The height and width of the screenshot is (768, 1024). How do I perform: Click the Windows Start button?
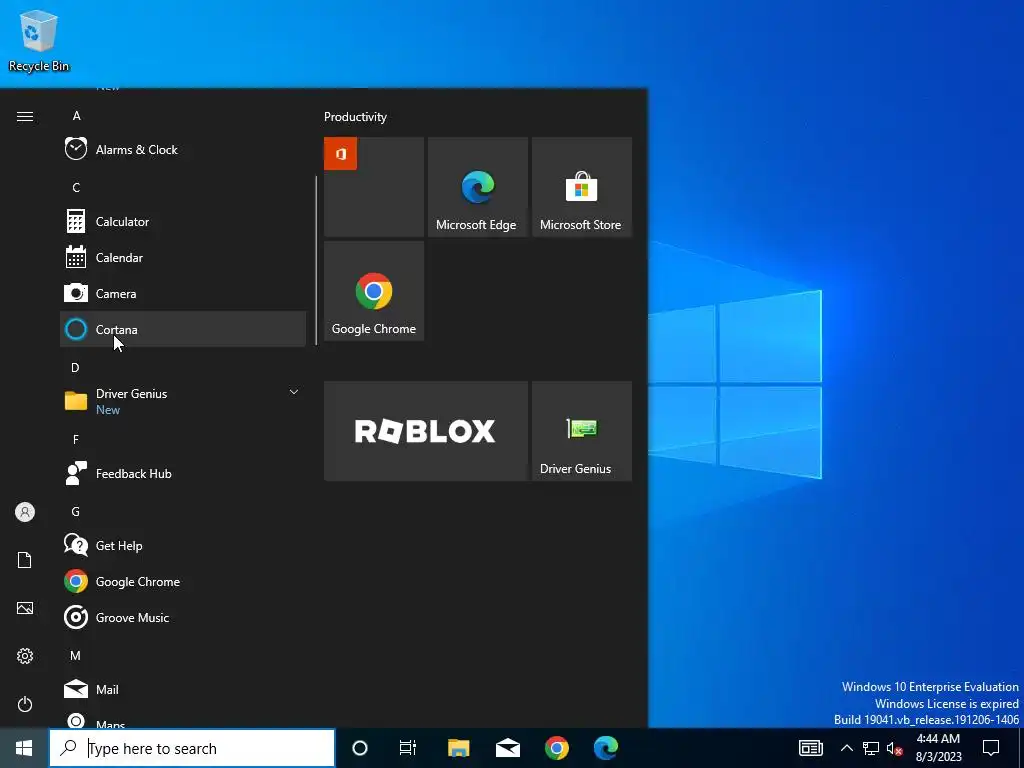pos(24,748)
